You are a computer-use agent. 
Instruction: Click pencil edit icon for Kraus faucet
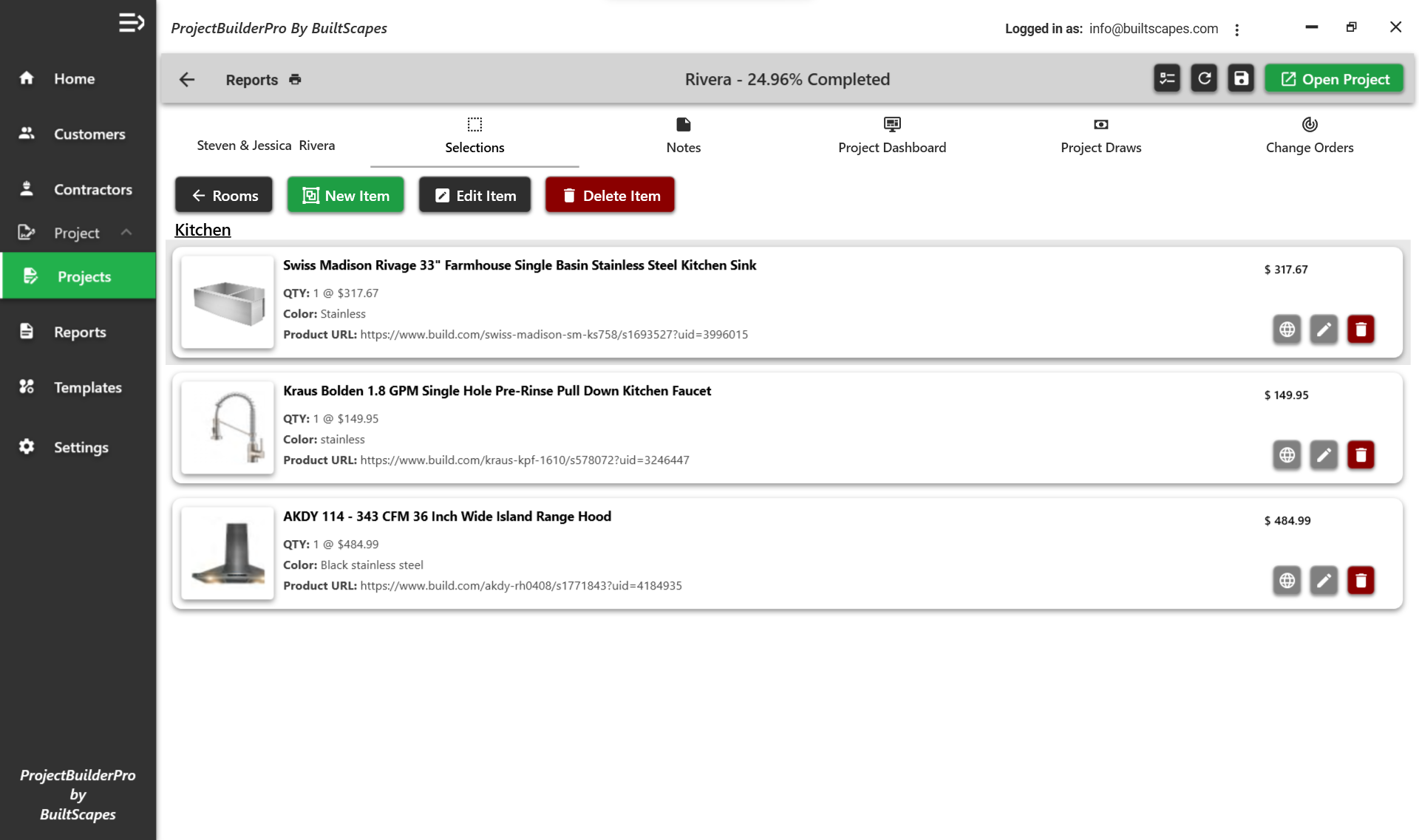[x=1324, y=455]
